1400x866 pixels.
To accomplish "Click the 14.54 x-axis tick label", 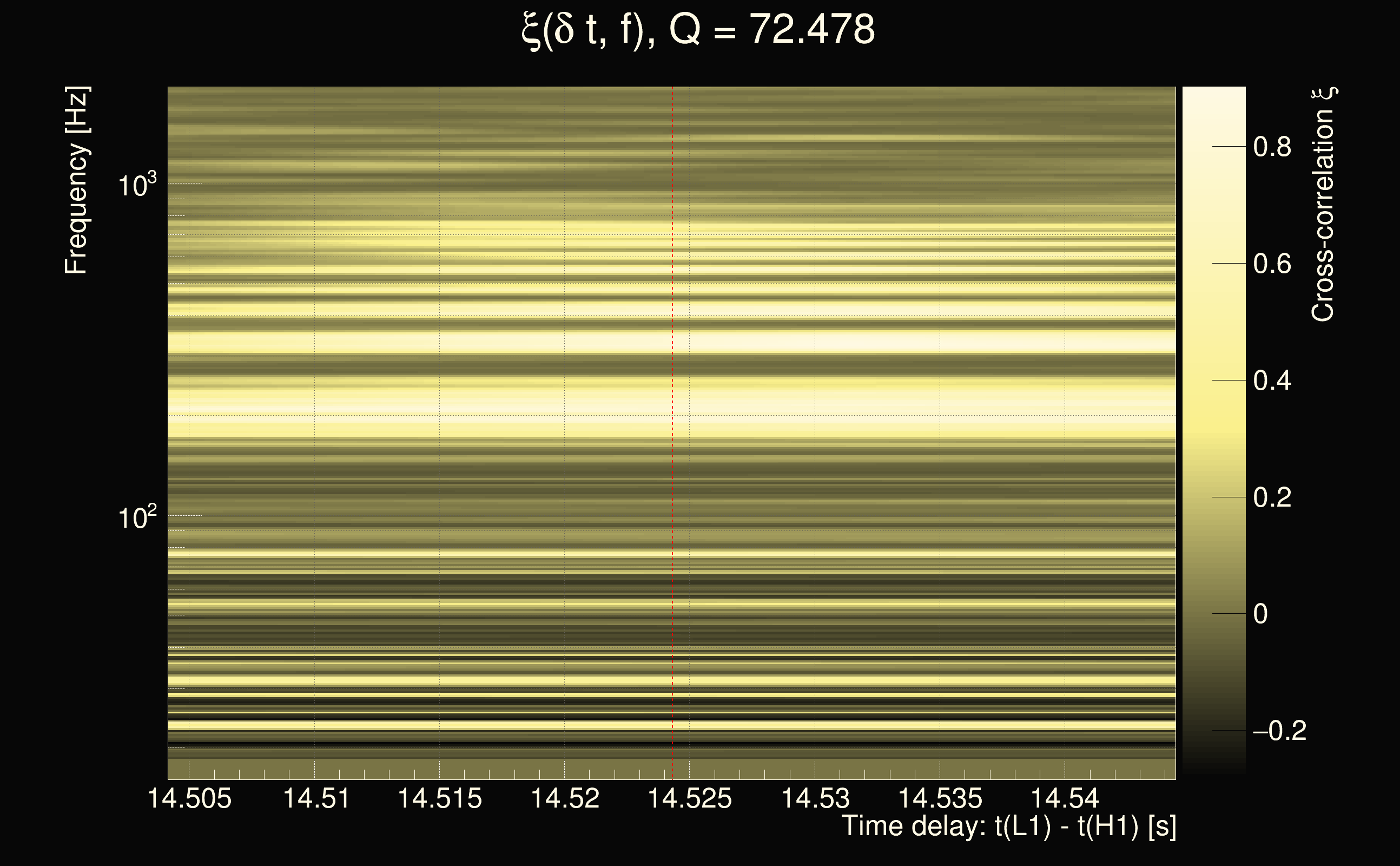I will pos(1065,798).
